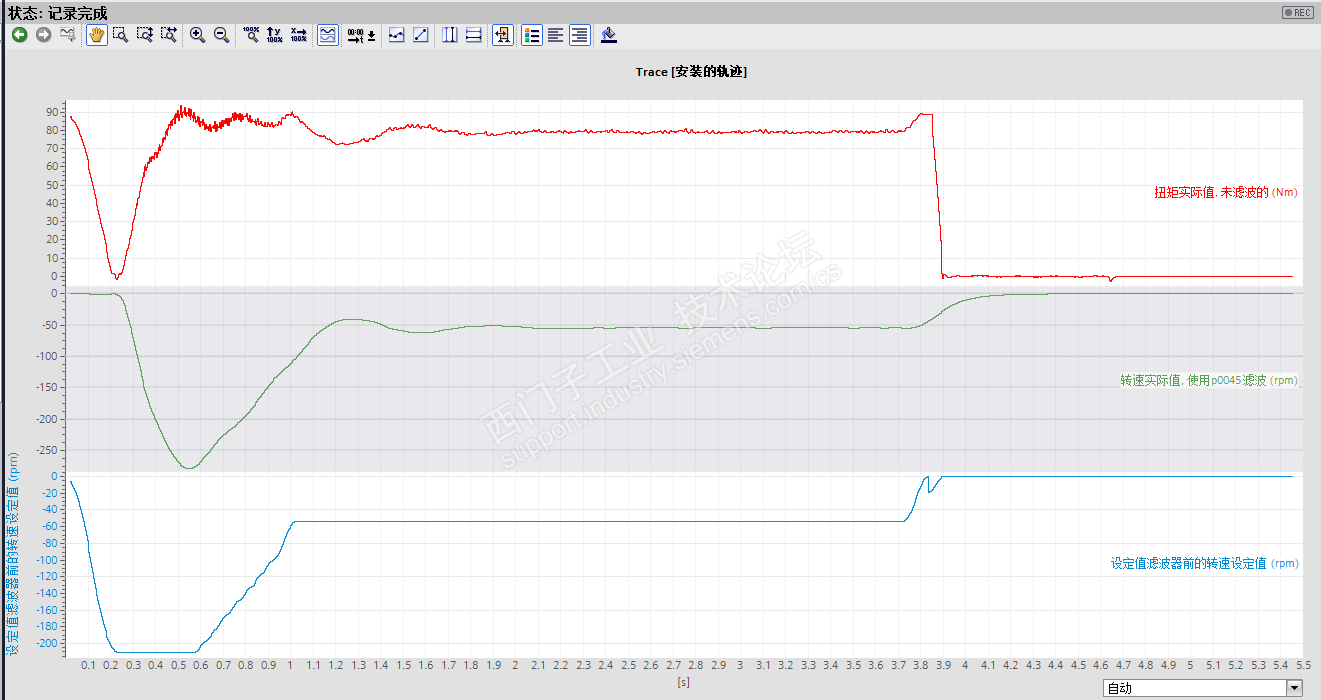Select the horizontal zoom selection tool
The height and width of the screenshot is (700, 1321).
click(x=169, y=35)
